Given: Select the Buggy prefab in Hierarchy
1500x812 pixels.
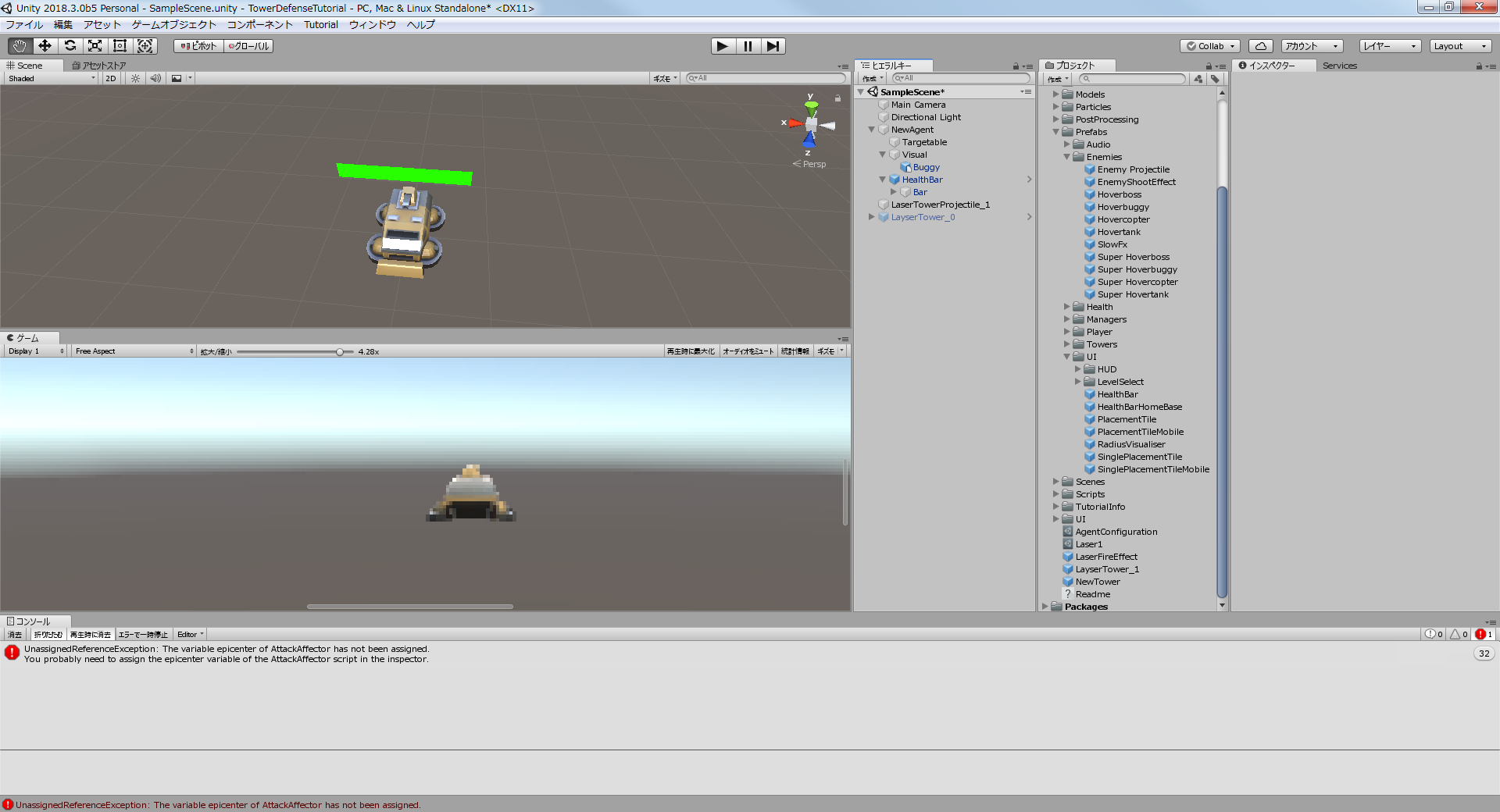Looking at the screenshot, I should click(x=927, y=167).
